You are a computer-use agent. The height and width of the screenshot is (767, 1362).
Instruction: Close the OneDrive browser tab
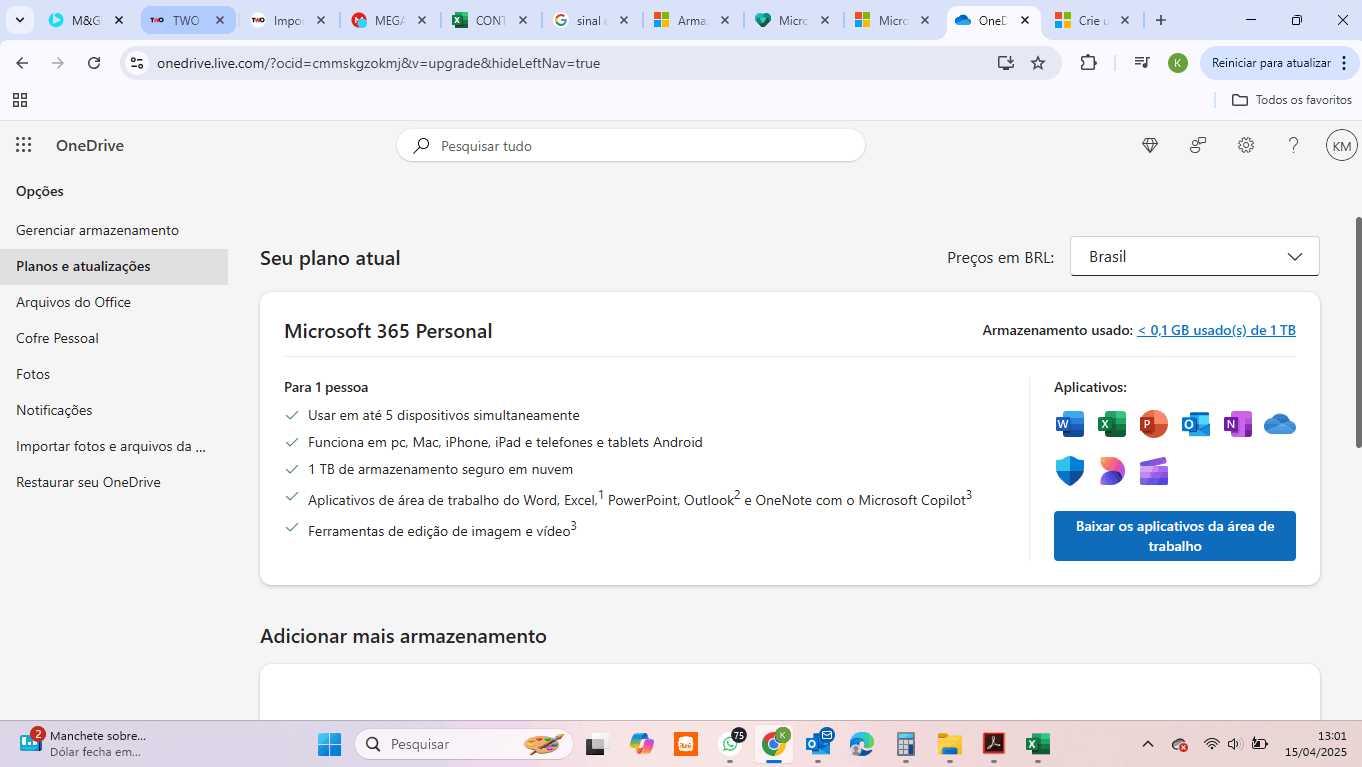[1025, 20]
